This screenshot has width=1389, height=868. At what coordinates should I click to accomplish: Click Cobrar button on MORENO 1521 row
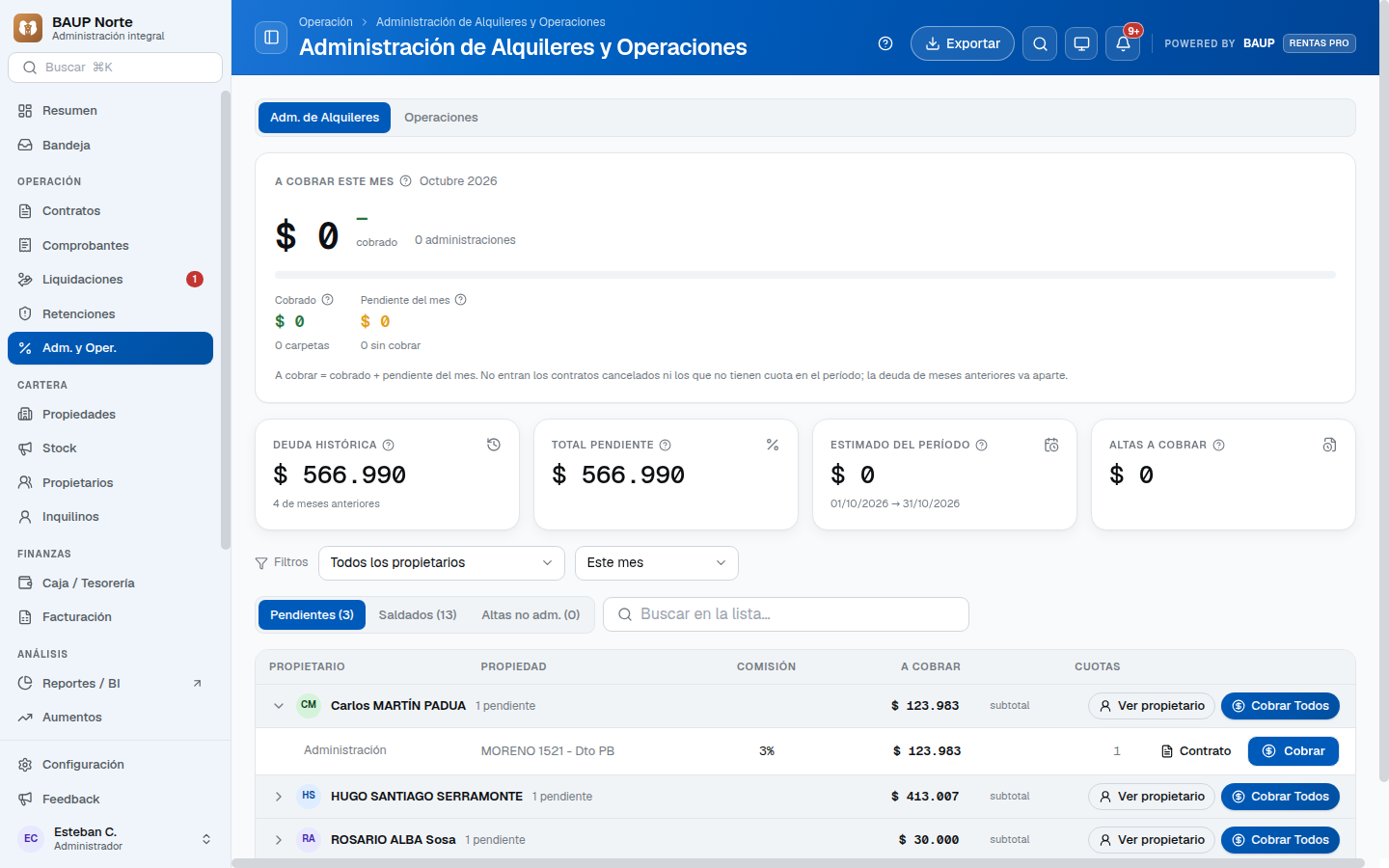coord(1294,751)
